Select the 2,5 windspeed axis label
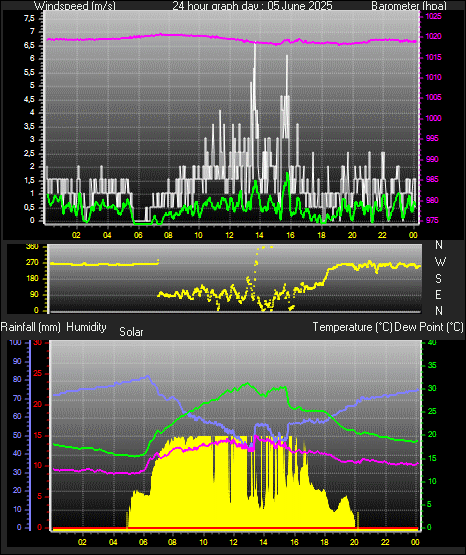This screenshot has height=555, width=466. click(30, 154)
